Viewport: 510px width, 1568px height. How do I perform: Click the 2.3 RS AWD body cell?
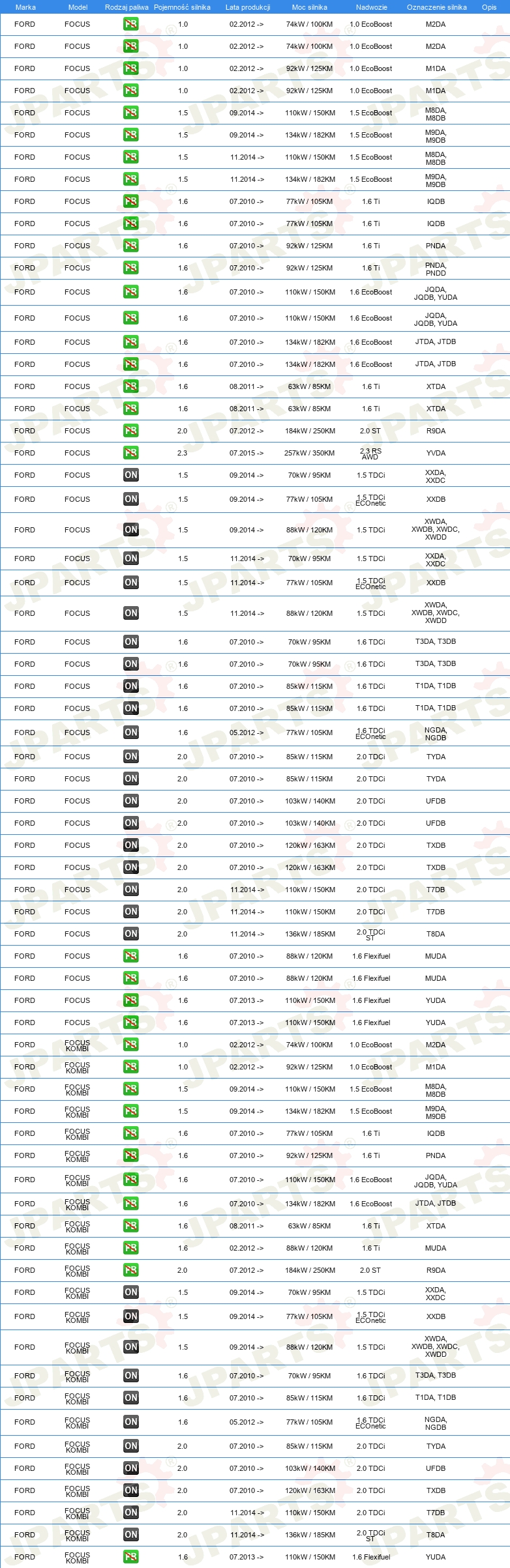(x=370, y=454)
